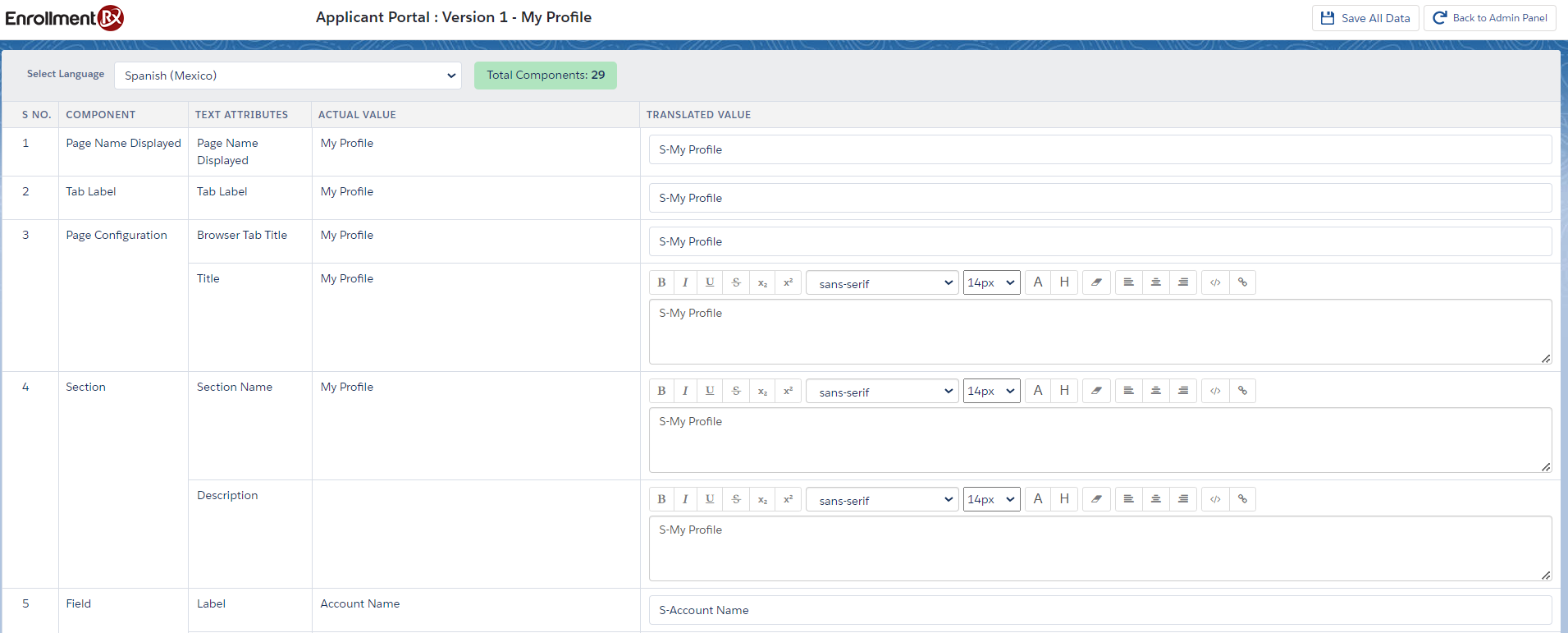Open the Select Language dropdown

click(288, 76)
